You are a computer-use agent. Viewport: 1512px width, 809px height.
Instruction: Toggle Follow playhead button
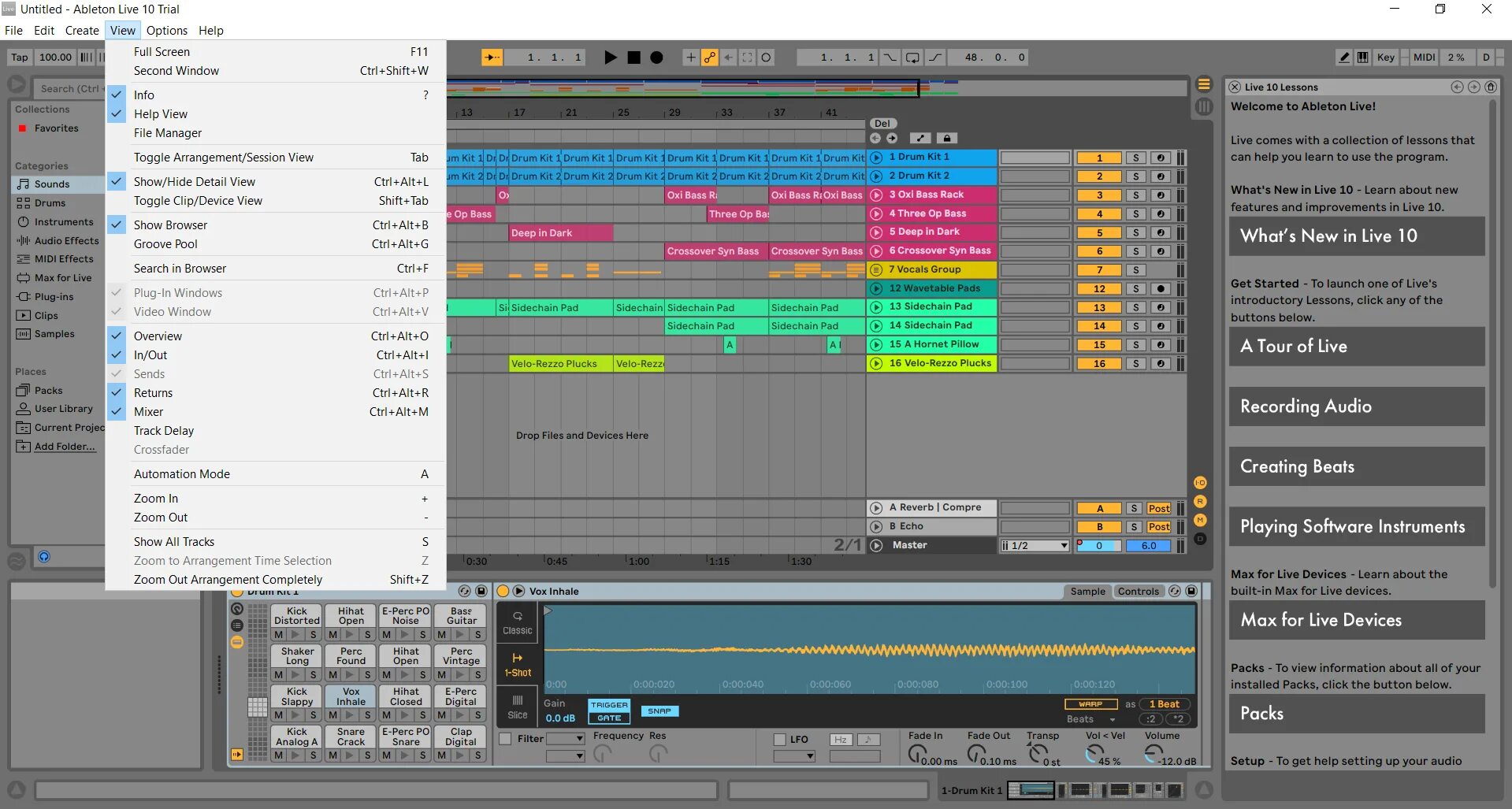(x=492, y=58)
